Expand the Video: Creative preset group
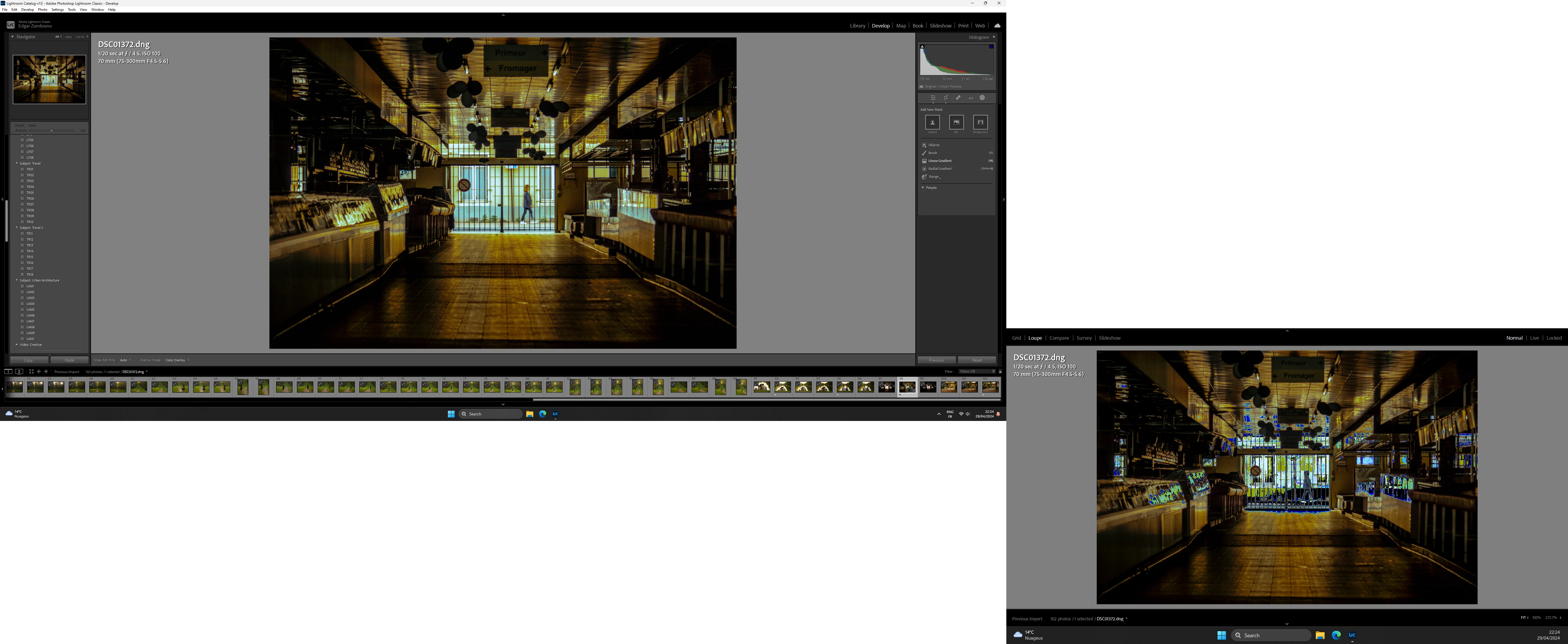This screenshot has height=644, width=1568. [x=16, y=345]
